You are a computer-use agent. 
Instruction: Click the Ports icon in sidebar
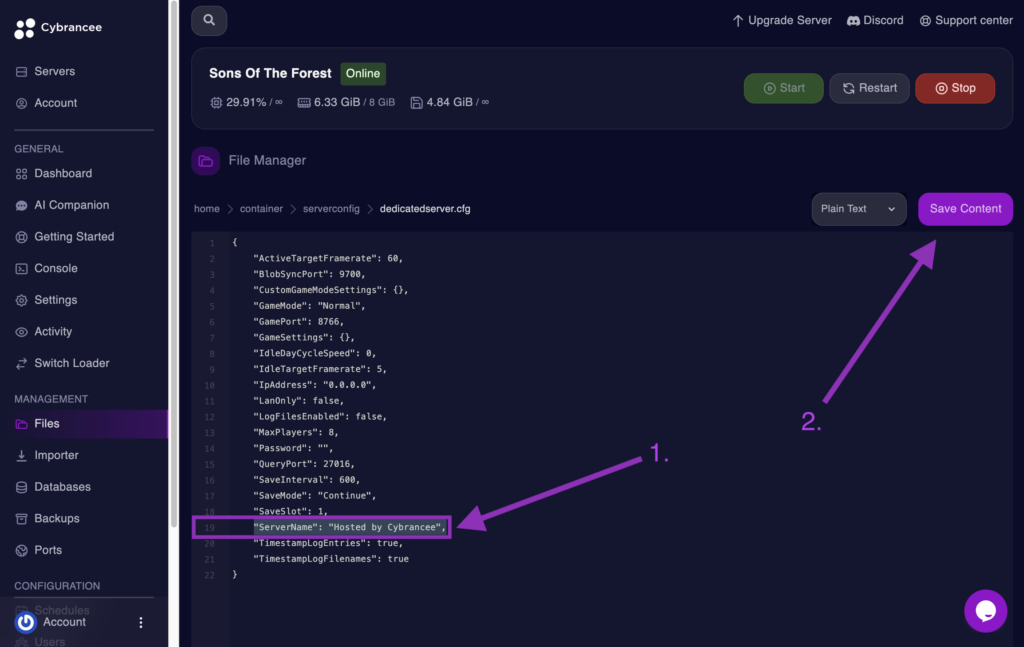tap(22, 550)
